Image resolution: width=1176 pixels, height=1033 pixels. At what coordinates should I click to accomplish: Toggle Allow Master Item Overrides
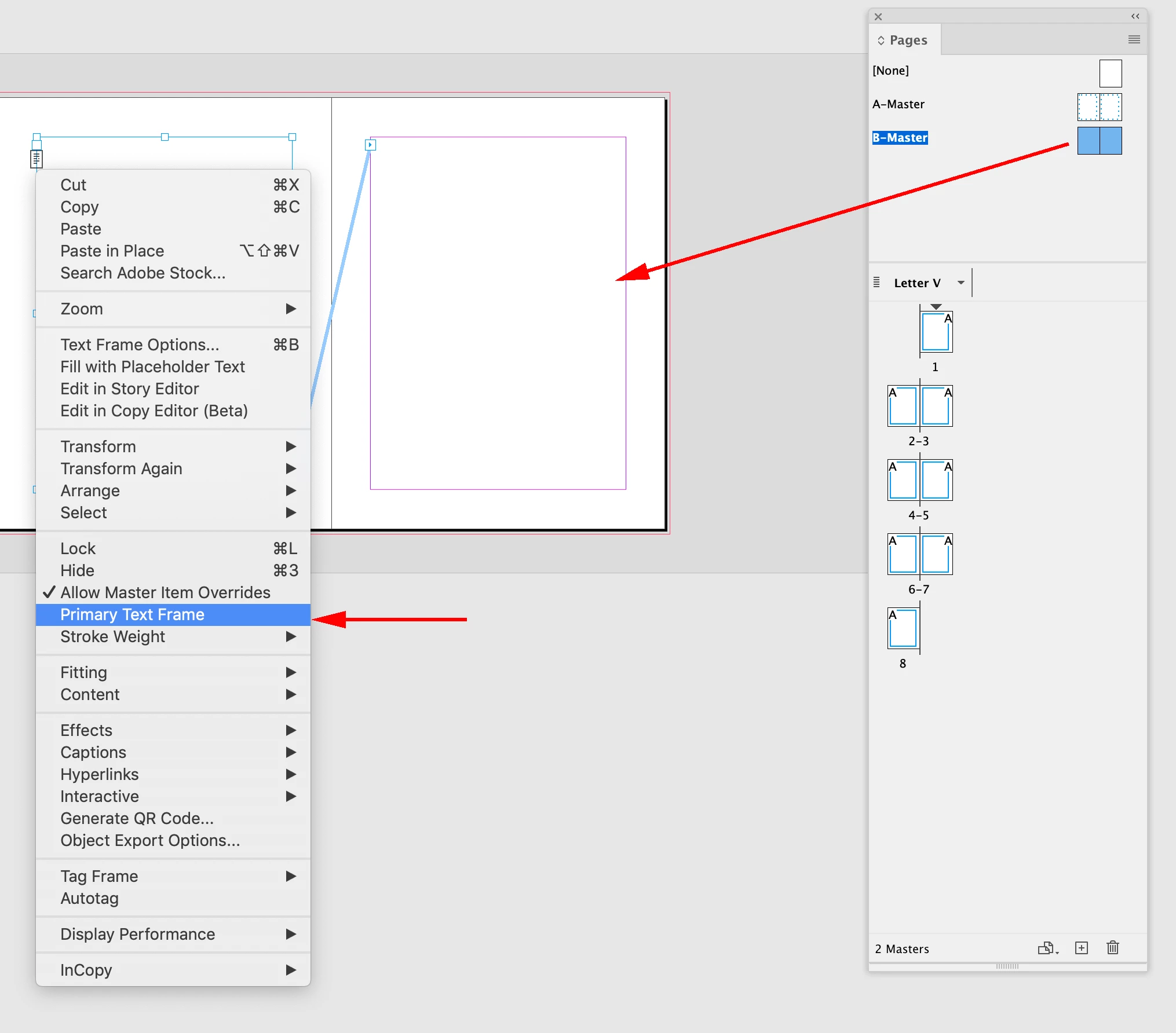pyautogui.click(x=165, y=592)
